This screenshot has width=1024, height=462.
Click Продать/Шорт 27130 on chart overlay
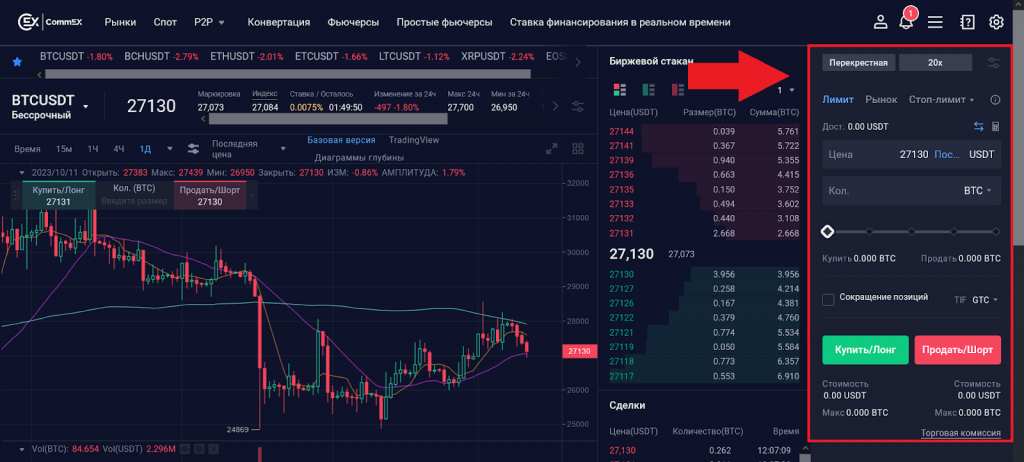point(210,195)
